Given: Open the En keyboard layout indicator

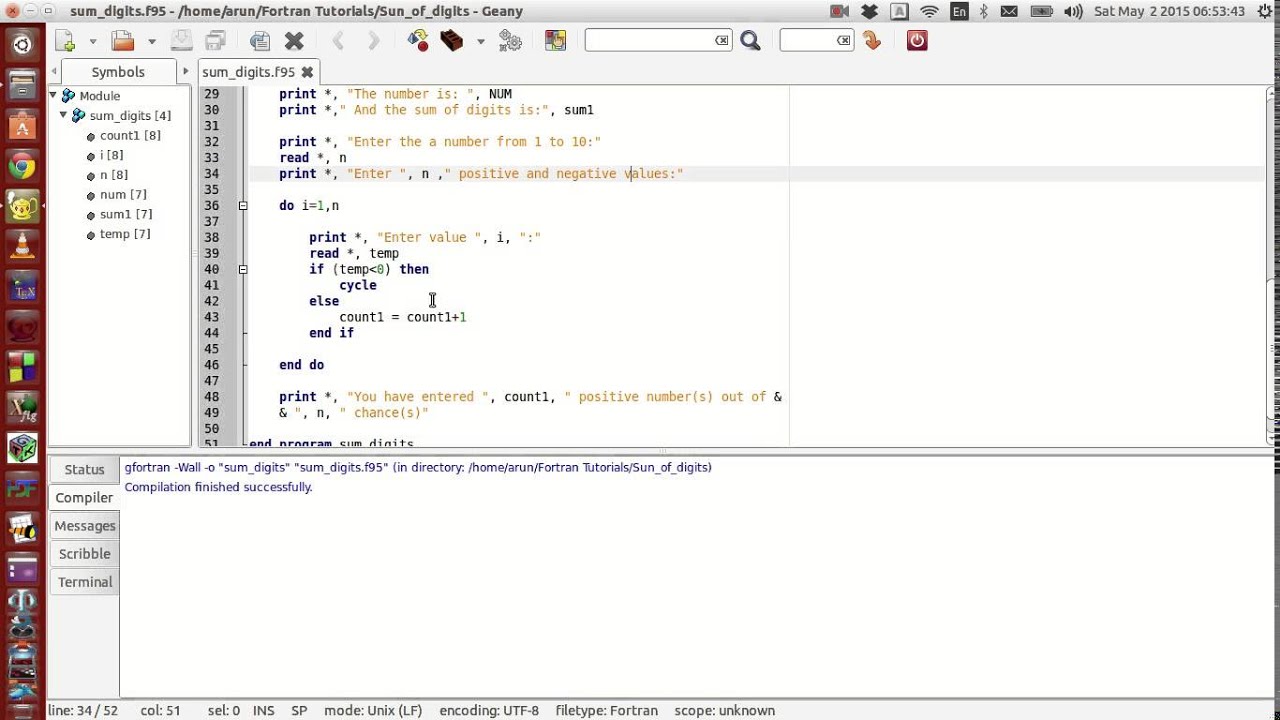Looking at the screenshot, I should point(959,12).
